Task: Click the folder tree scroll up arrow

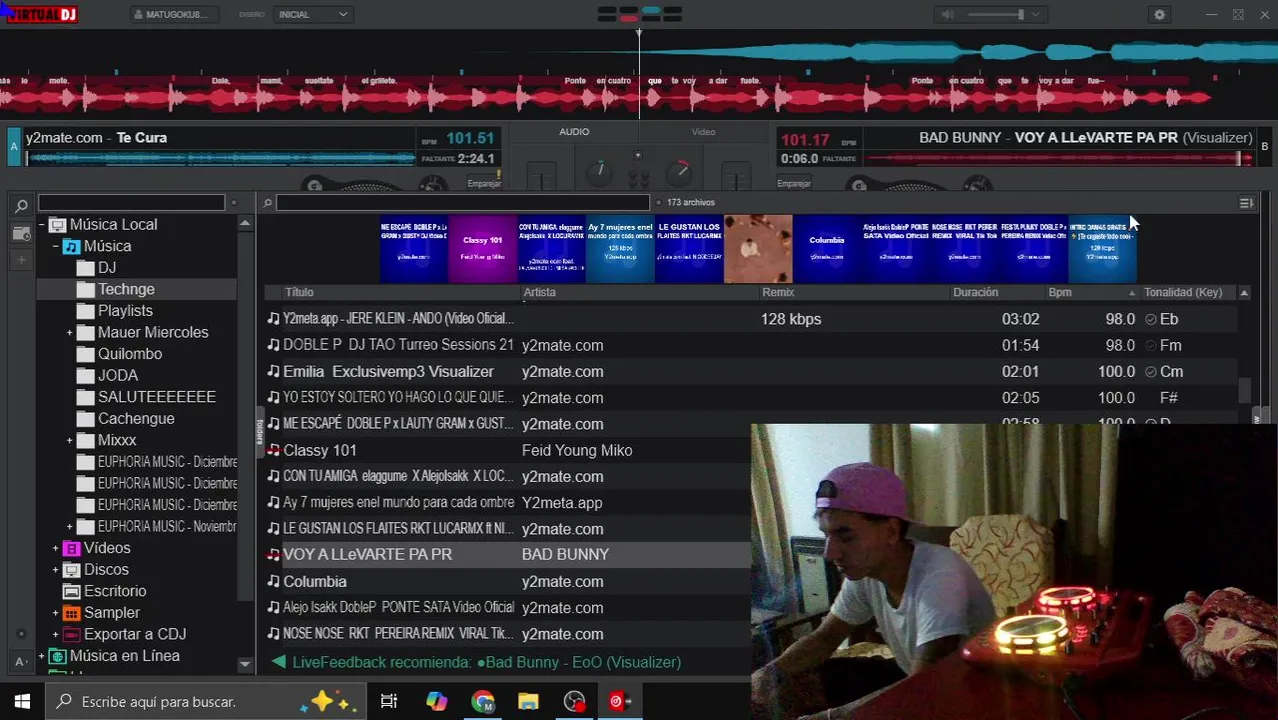Action: (245, 224)
